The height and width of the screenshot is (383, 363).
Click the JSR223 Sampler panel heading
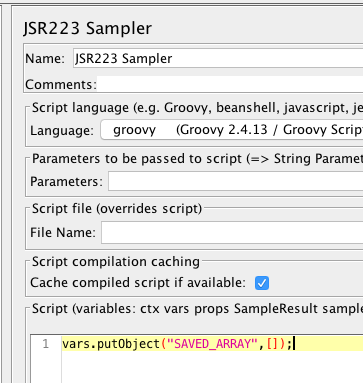tap(88, 28)
